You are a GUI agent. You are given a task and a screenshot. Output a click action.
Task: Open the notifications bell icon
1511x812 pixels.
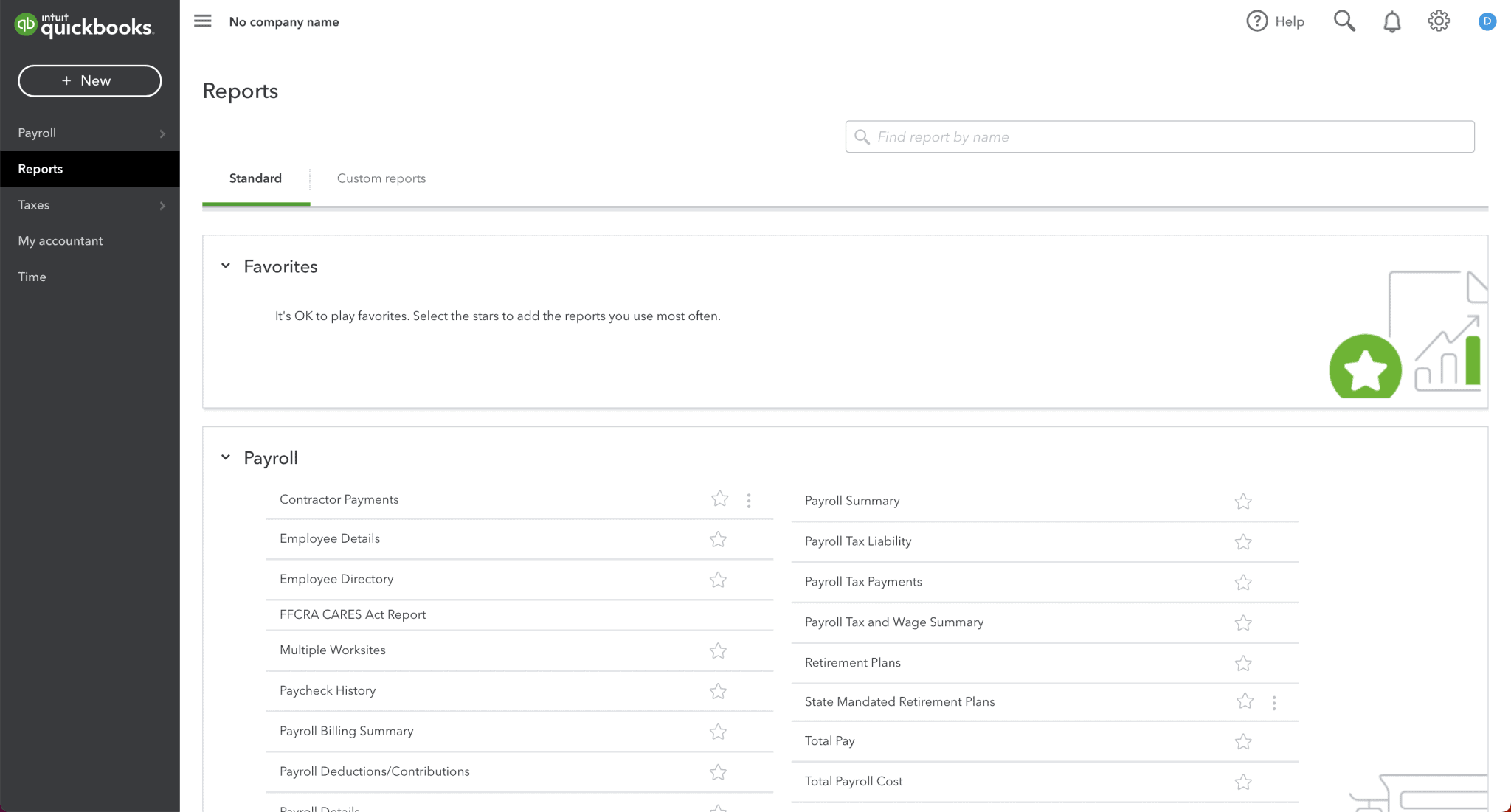pos(1391,22)
